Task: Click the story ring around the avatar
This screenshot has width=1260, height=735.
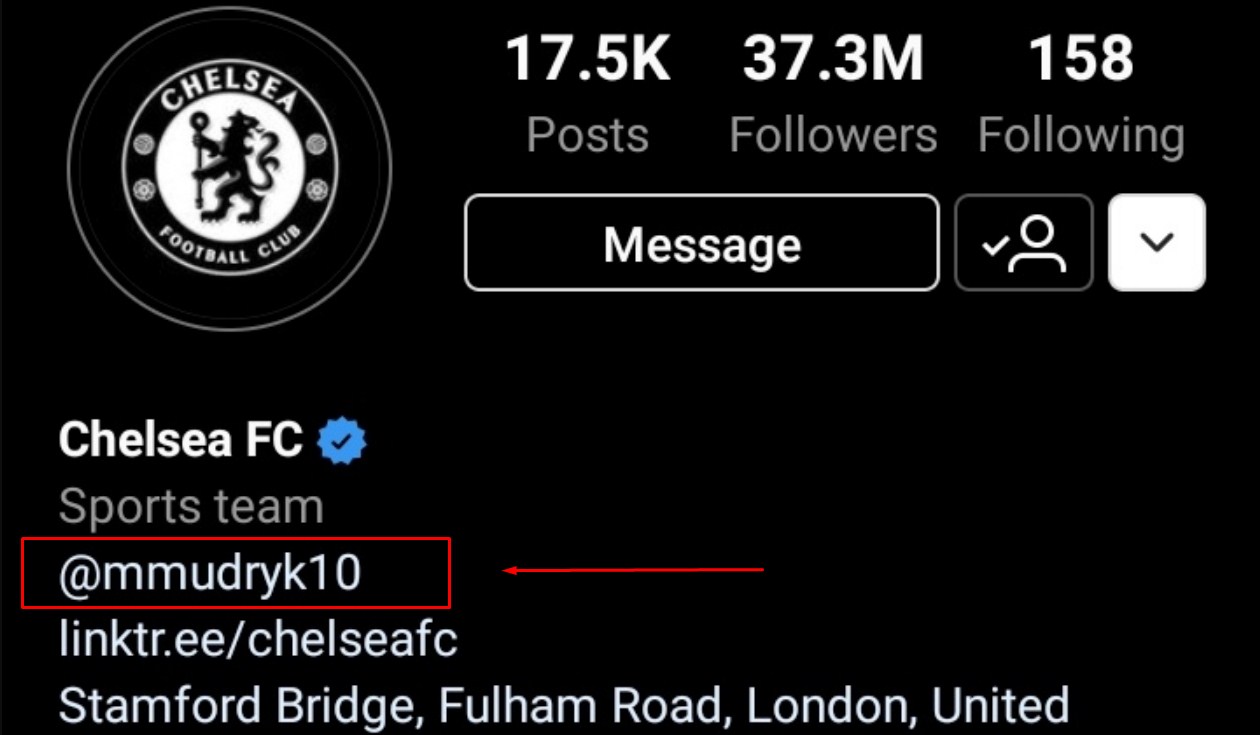Action: [229, 19]
